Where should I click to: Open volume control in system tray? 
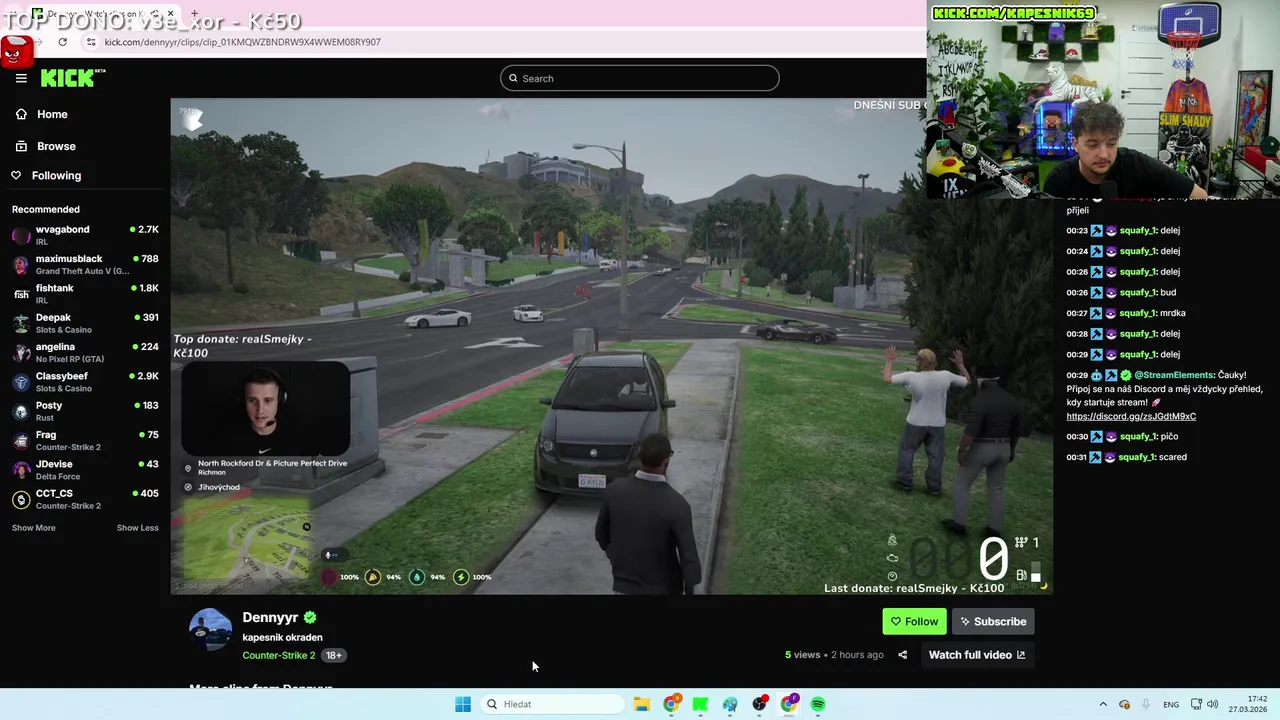pyautogui.click(x=1212, y=704)
